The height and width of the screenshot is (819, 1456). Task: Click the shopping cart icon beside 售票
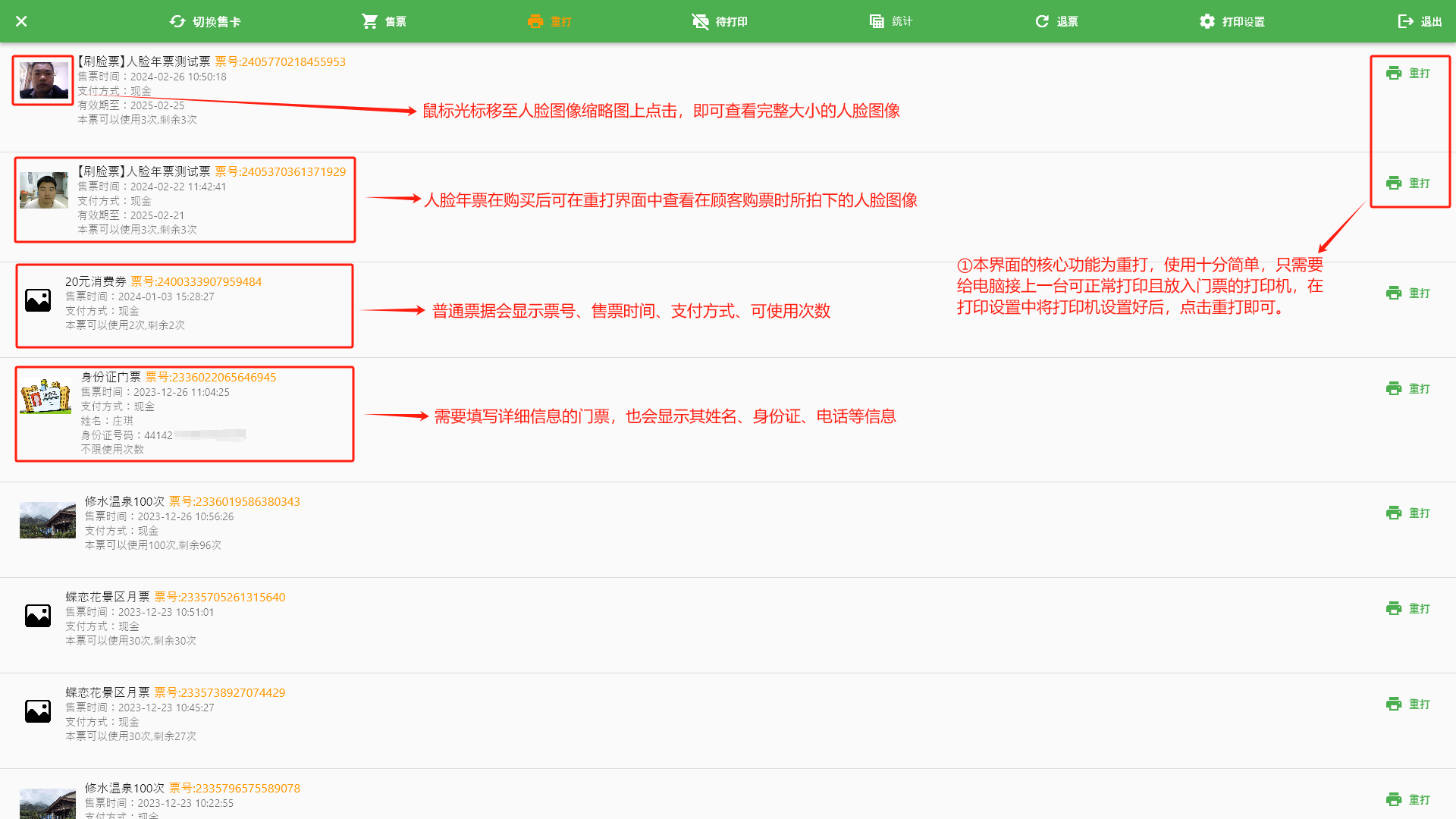tap(369, 21)
